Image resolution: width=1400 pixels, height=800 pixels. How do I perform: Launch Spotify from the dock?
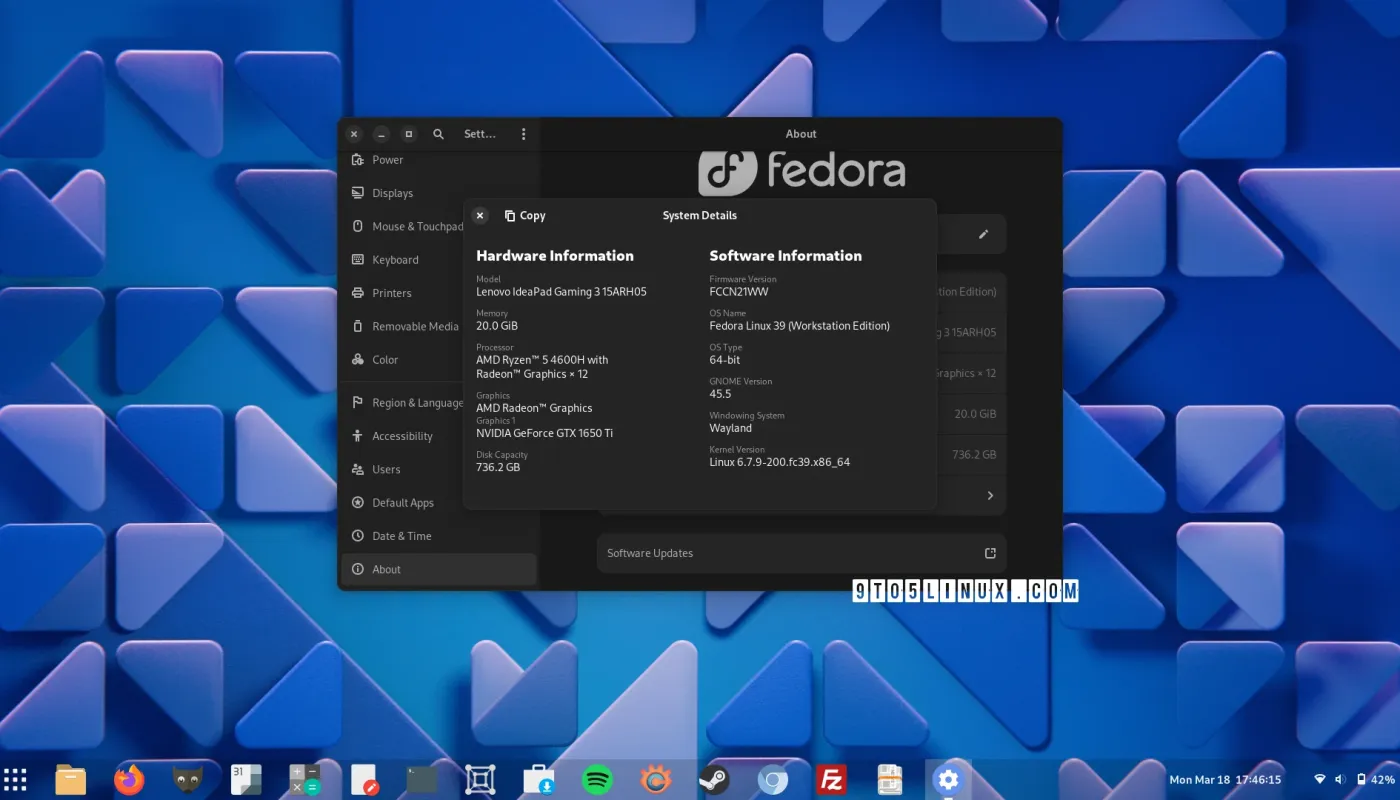click(597, 779)
